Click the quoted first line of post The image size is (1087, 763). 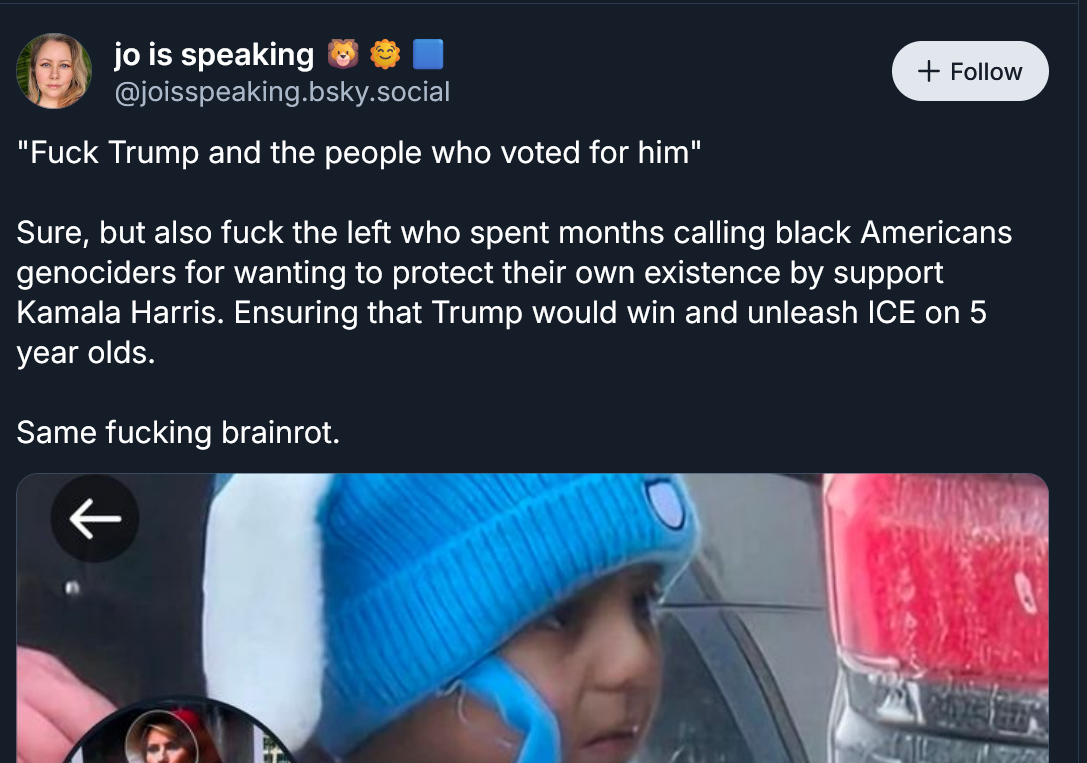pos(360,153)
